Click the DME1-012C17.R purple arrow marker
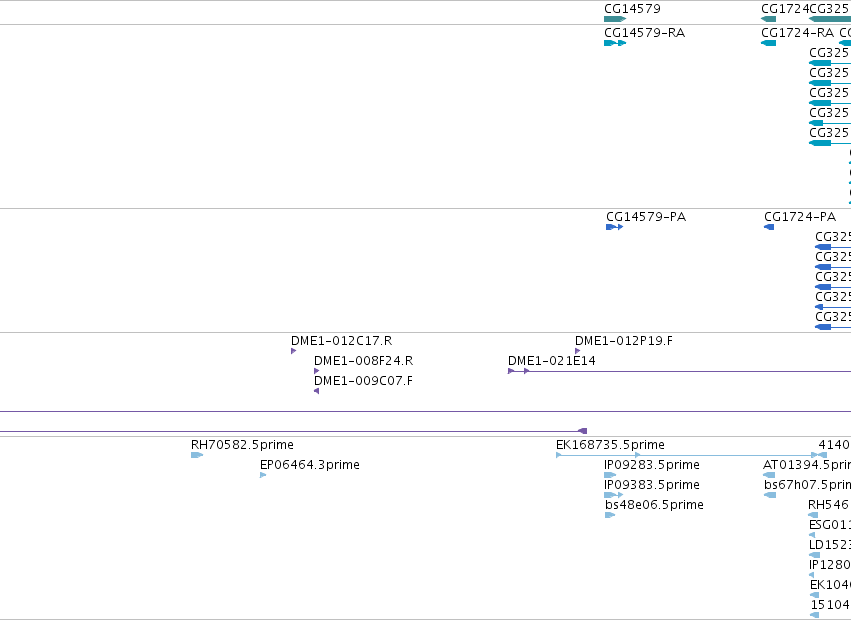Viewport: 851px width, 620px height. tap(294, 351)
